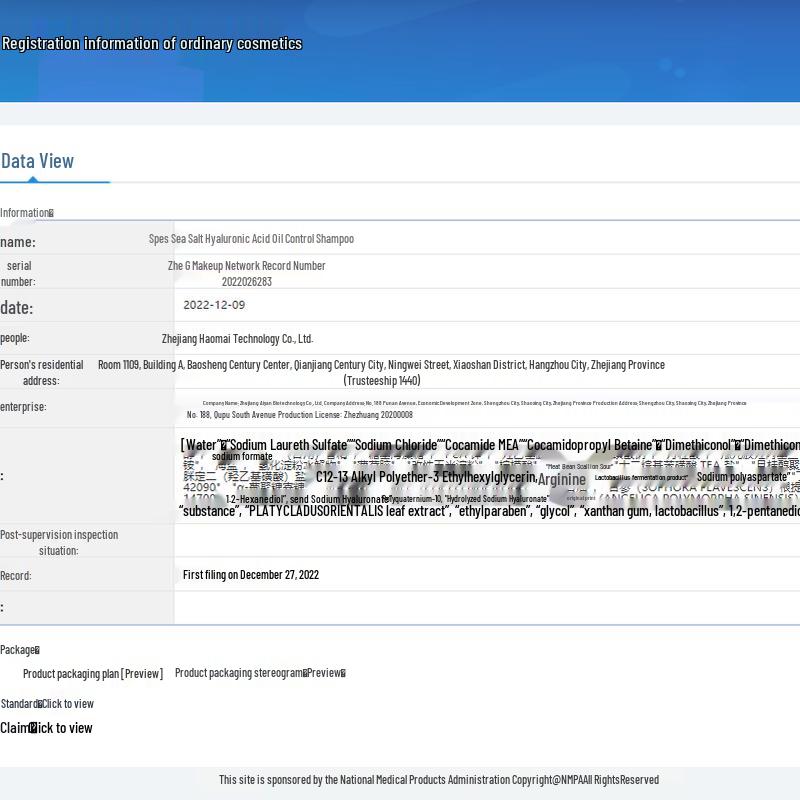Screen dimensions: 800x800
Task: Click the Package section label
Action: pyautogui.click(x=19, y=650)
